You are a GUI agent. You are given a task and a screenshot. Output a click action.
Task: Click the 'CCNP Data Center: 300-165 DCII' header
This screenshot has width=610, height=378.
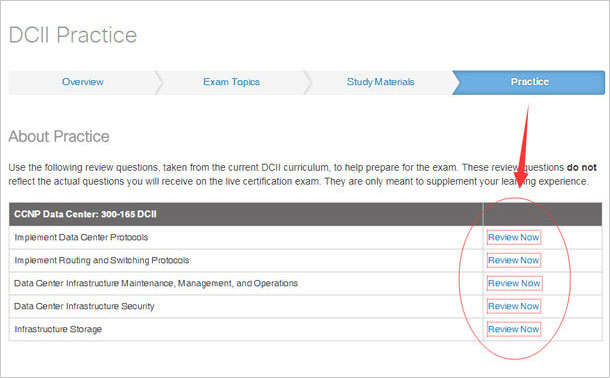tap(85, 214)
